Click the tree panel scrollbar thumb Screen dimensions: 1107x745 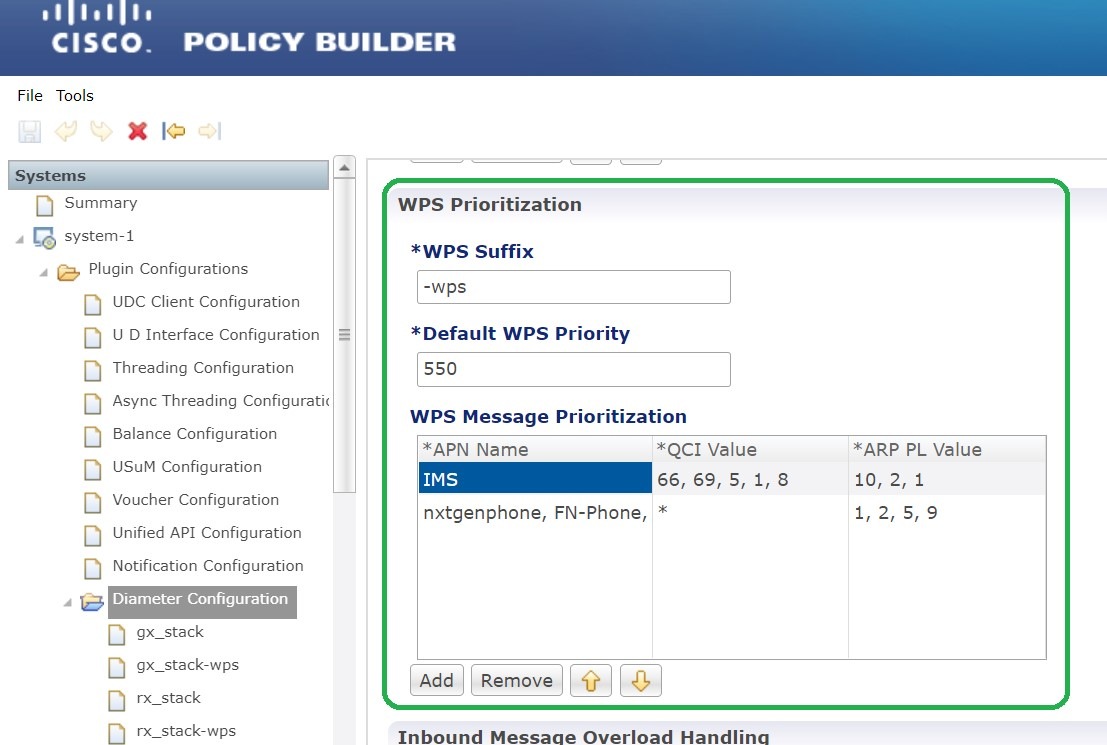coord(344,335)
